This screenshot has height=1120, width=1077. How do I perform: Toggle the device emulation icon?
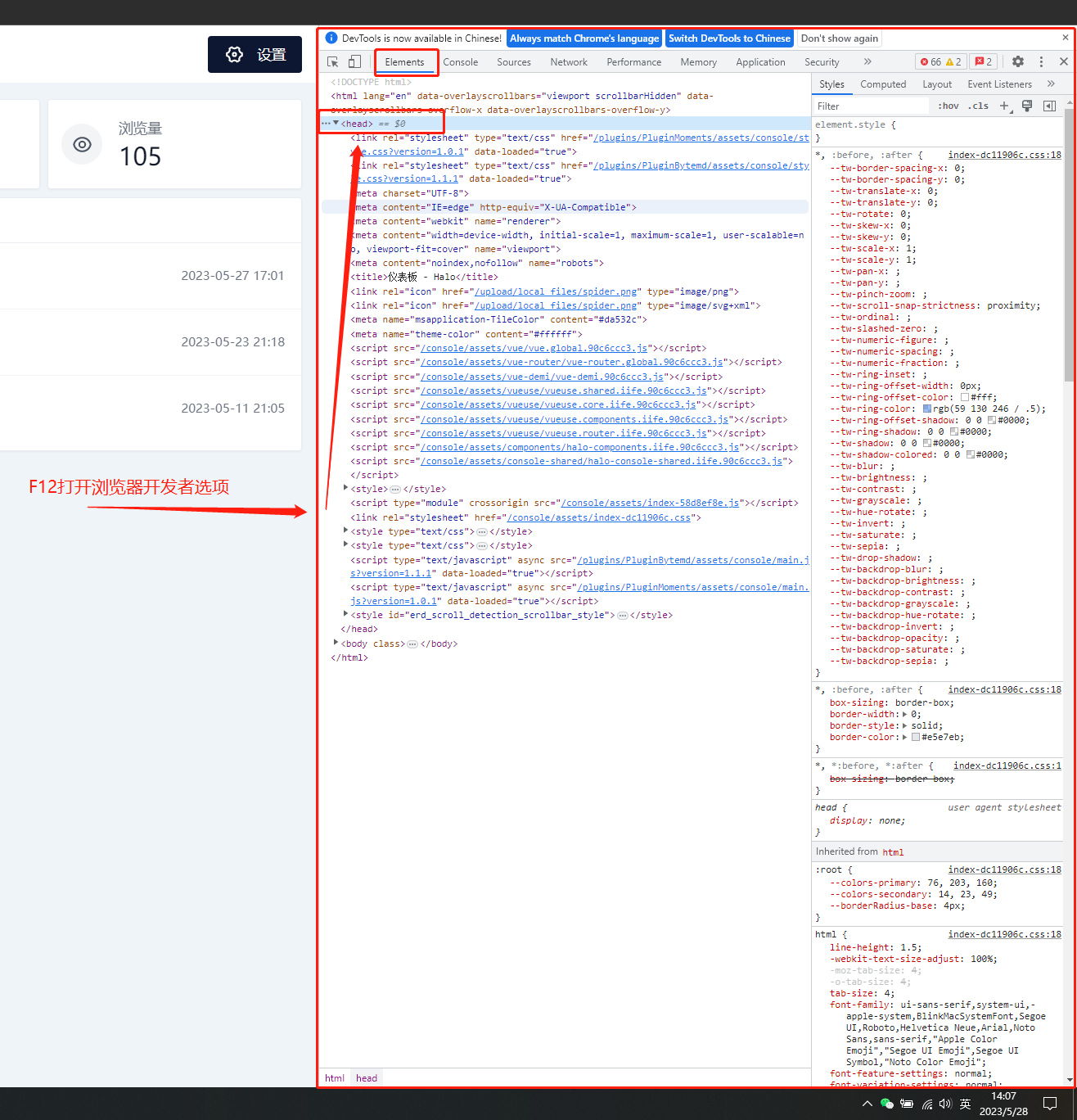tap(354, 61)
